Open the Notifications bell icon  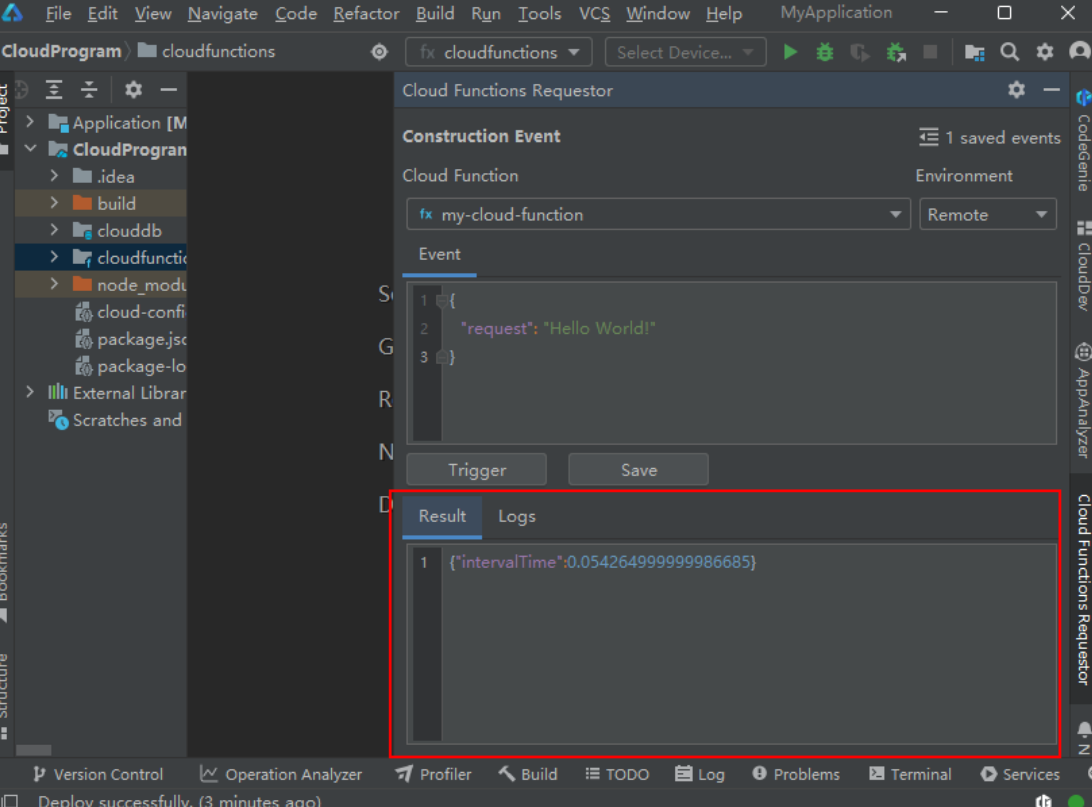click(1084, 730)
